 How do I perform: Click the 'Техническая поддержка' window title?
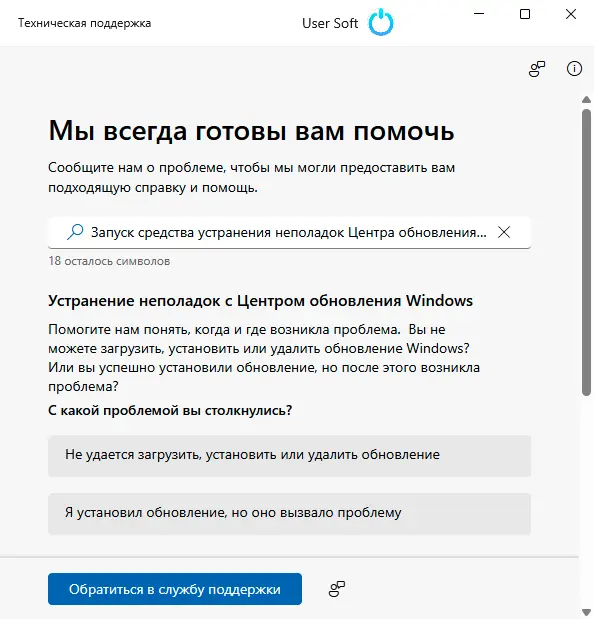pyautogui.click(x=84, y=23)
